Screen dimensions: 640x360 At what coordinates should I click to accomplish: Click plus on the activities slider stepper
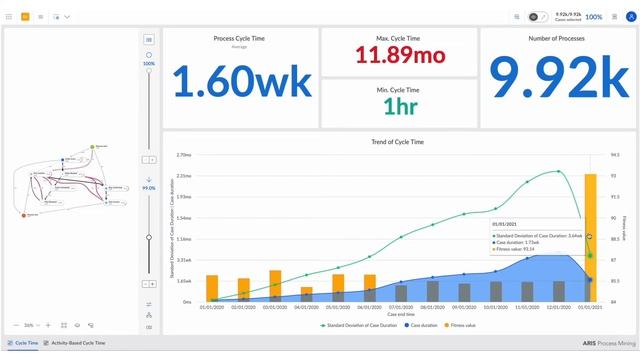[152, 160]
